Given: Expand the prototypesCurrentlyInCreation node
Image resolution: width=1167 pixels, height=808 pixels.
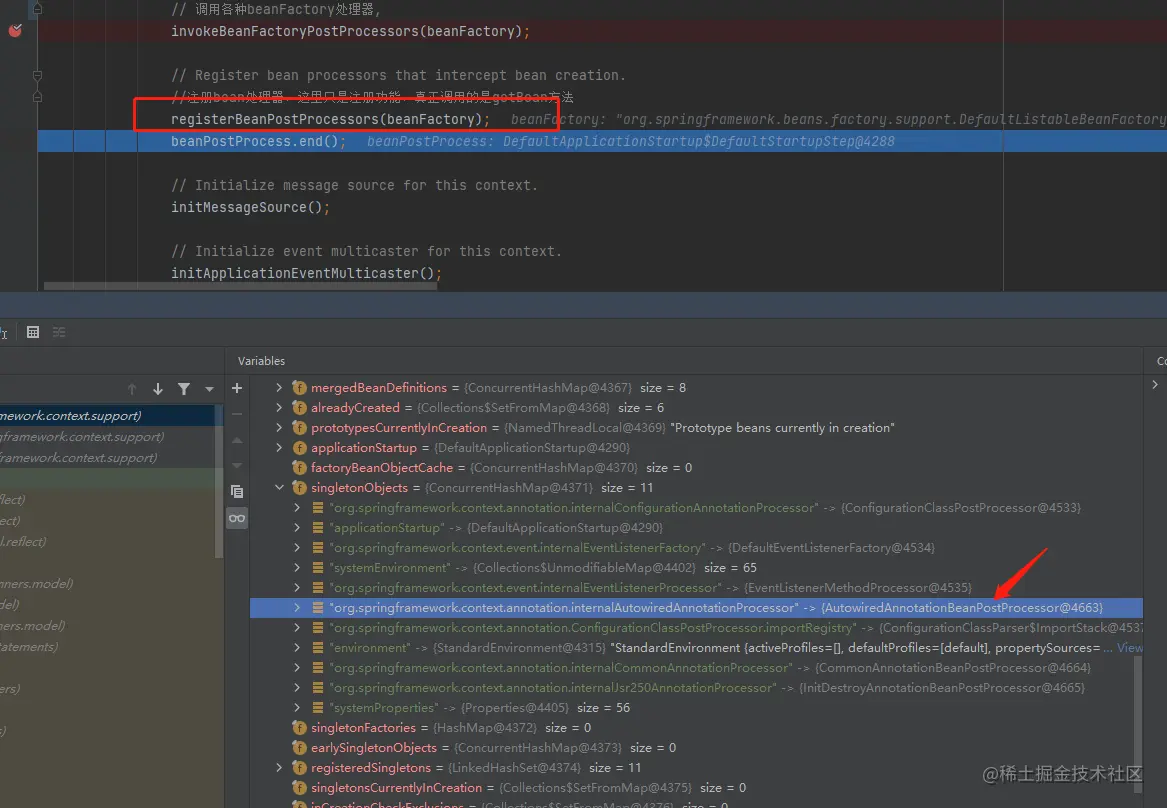Looking at the screenshot, I should point(278,427).
